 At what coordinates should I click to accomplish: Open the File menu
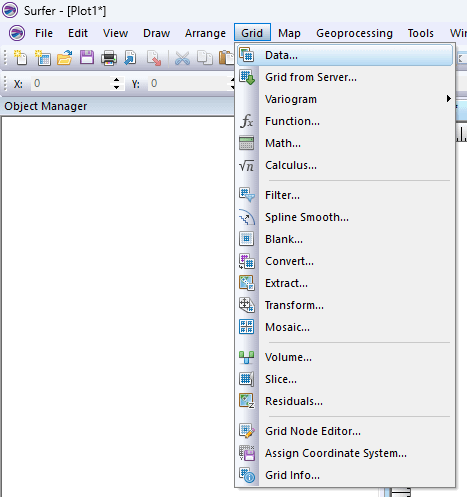(x=44, y=33)
